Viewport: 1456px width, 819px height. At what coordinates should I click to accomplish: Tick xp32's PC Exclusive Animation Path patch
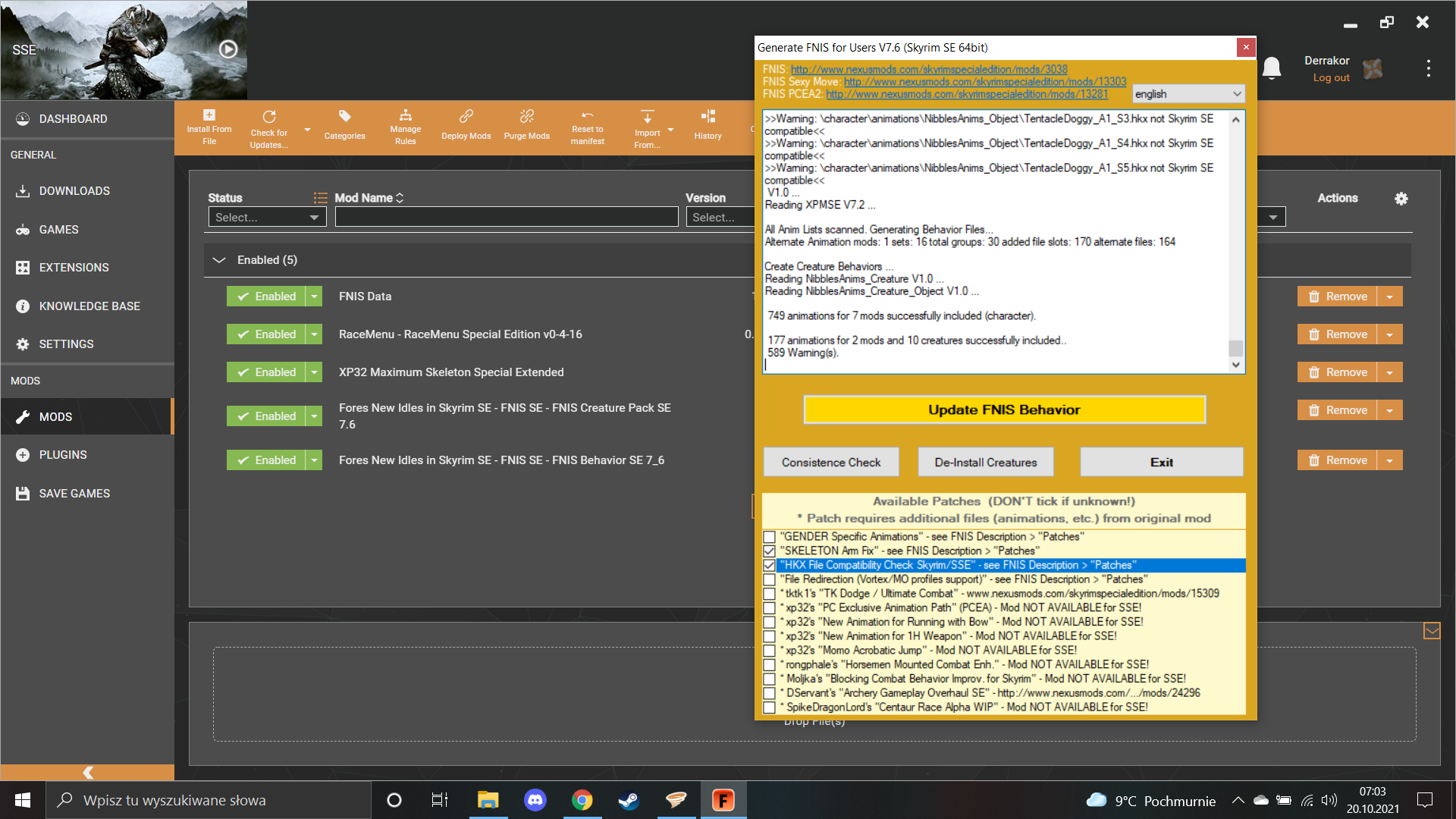(769, 608)
